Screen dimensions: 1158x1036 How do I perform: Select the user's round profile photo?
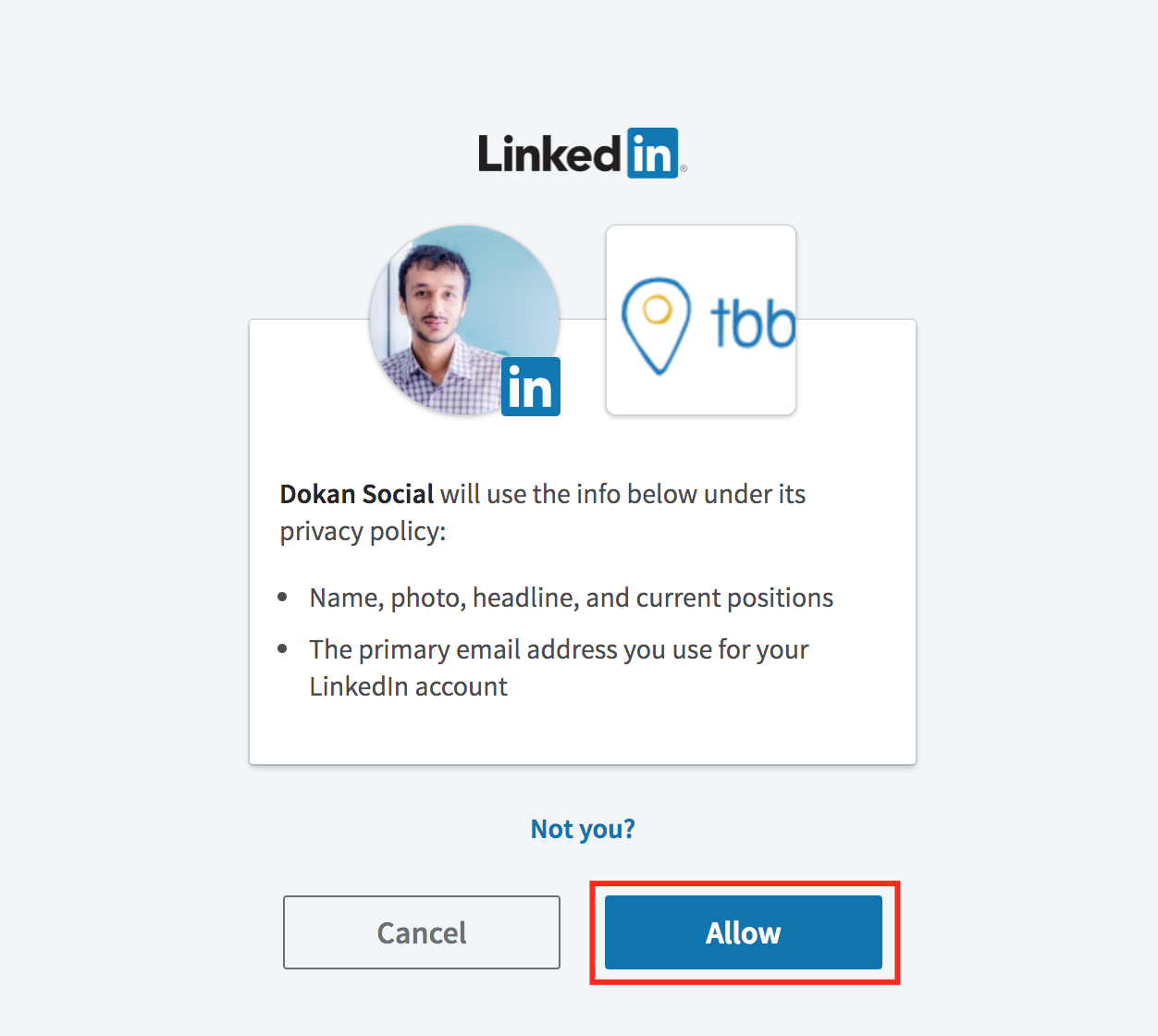coord(465,319)
